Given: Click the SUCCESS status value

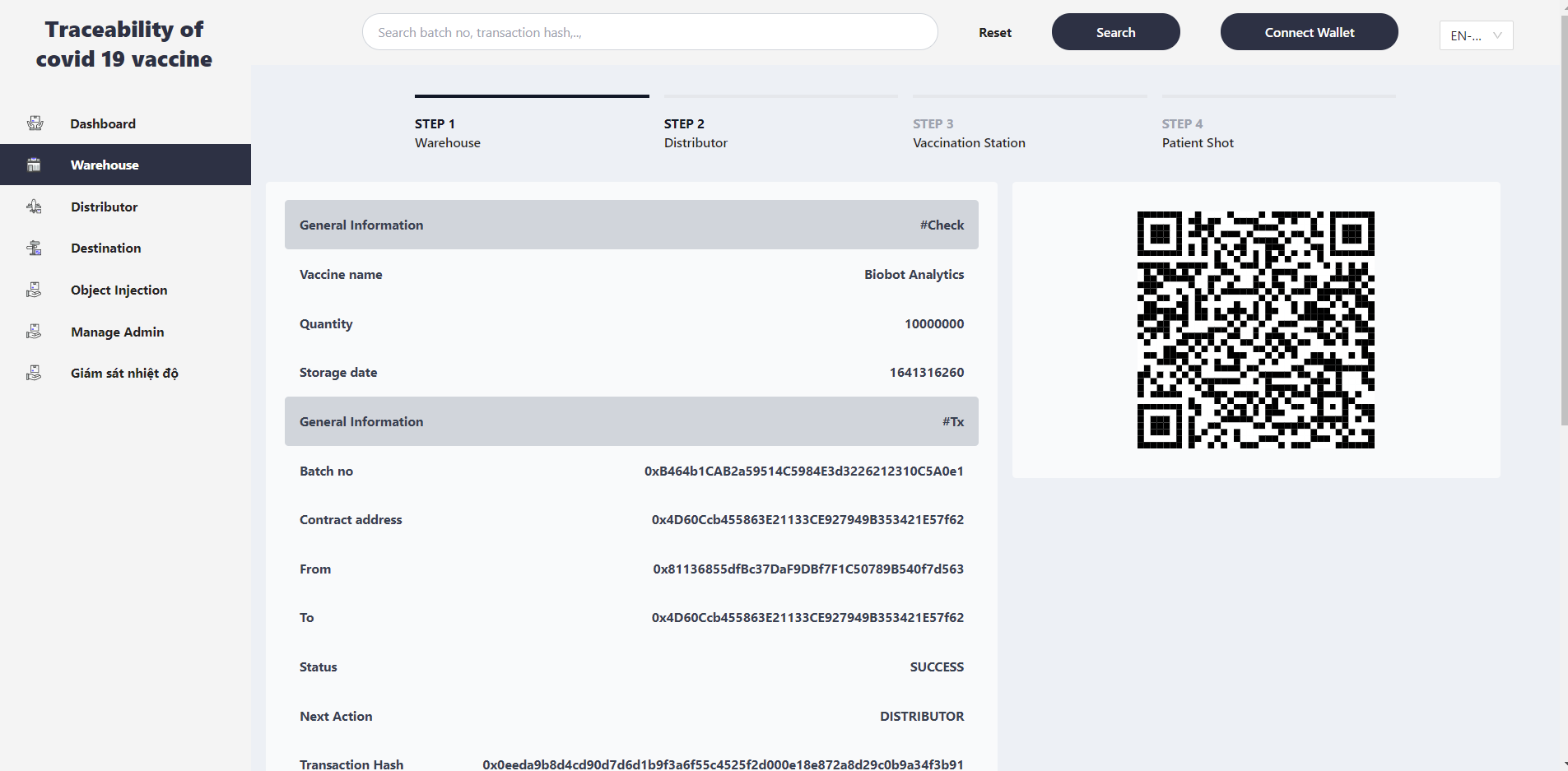Looking at the screenshot, I should click(x=937, y=666).
